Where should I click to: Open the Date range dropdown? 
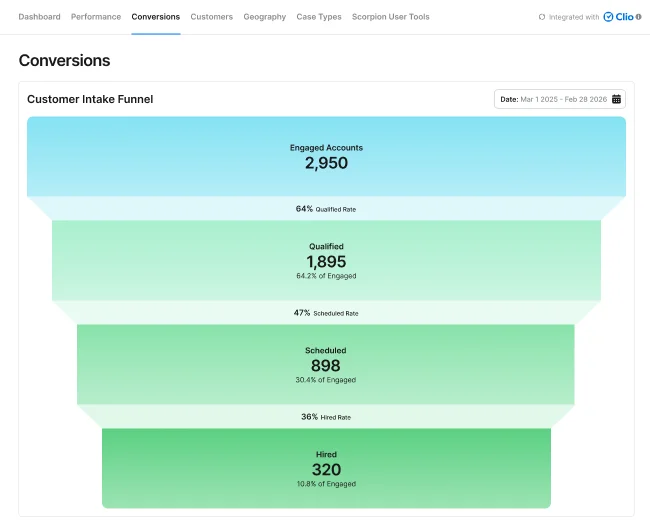pos(560,99)
